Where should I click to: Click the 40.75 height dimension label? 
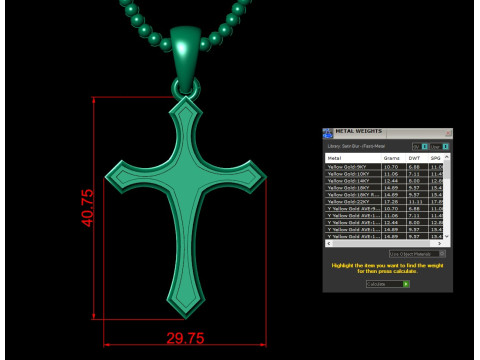coord(87,208)
